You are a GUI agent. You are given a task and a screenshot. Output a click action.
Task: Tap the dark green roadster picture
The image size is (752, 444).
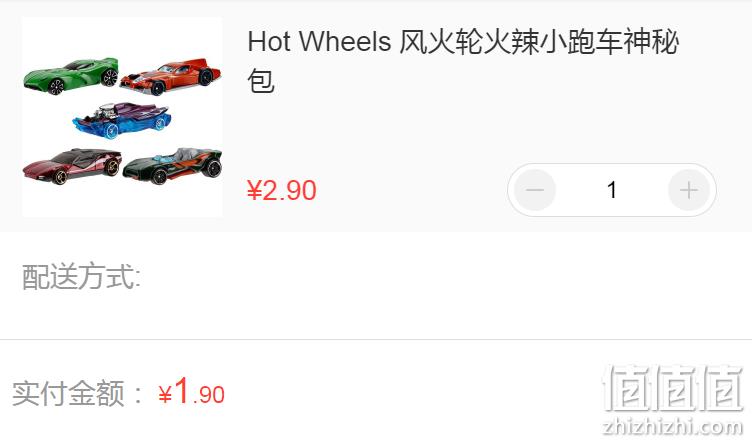click(x=173, y=166)
